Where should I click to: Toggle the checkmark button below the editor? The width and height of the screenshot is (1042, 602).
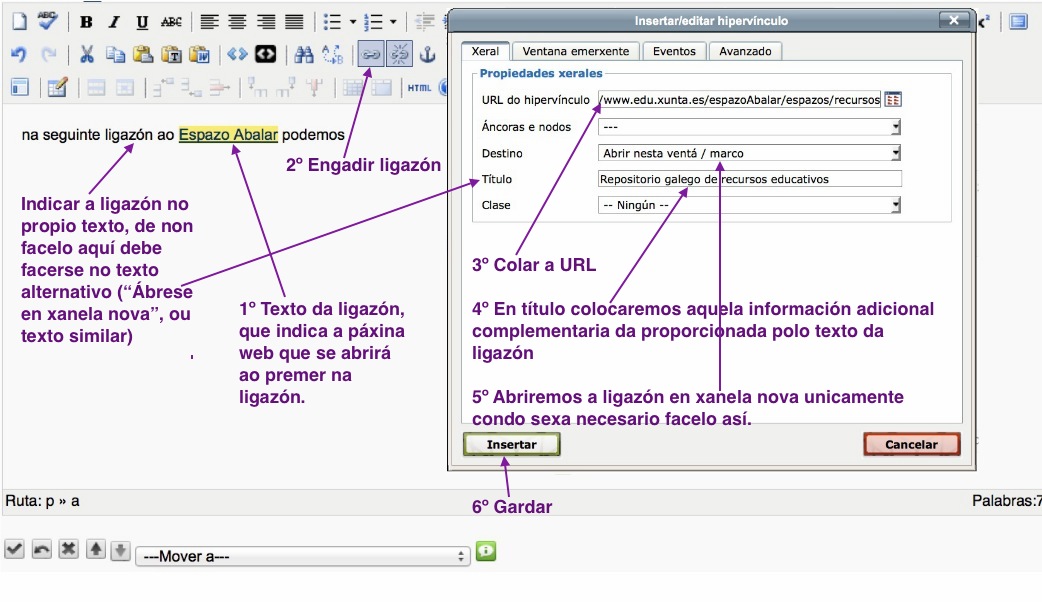(x=13, y=548)
